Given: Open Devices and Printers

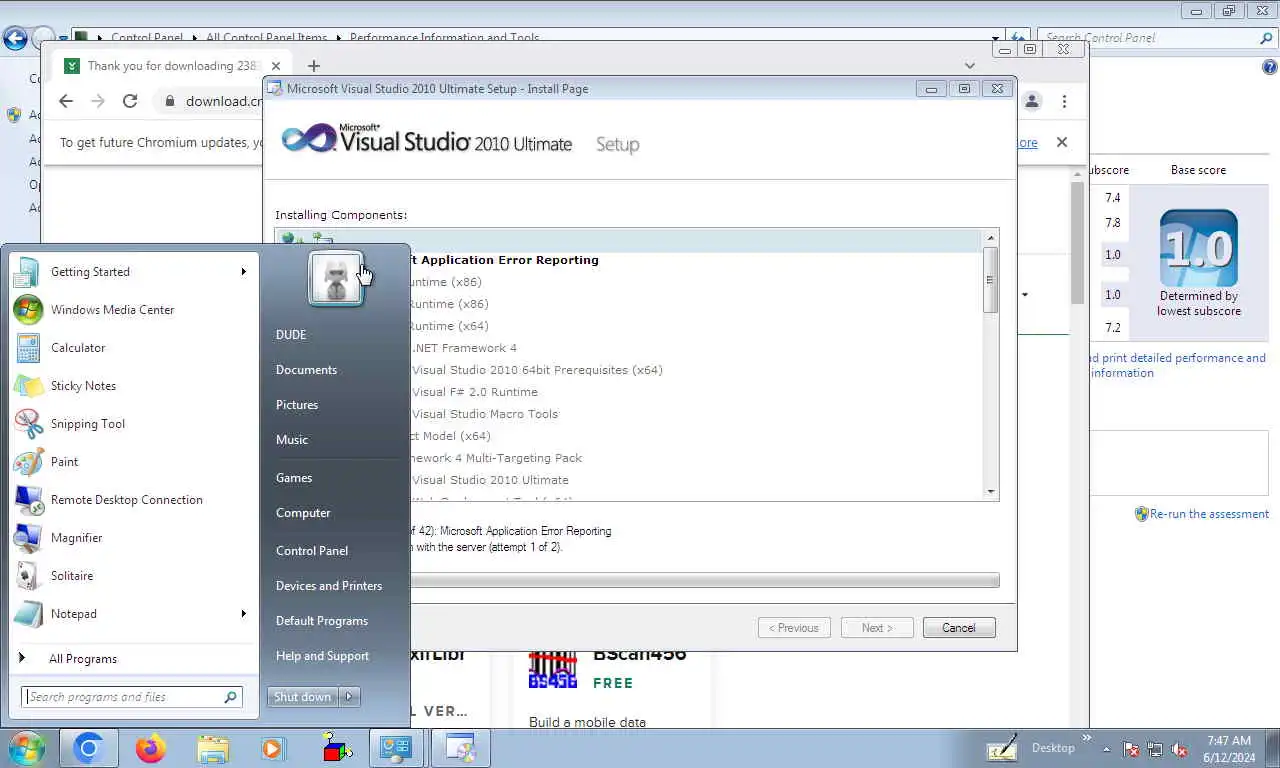Looking at the screenshot, I should pyautogui.click(x=329, y=586).
